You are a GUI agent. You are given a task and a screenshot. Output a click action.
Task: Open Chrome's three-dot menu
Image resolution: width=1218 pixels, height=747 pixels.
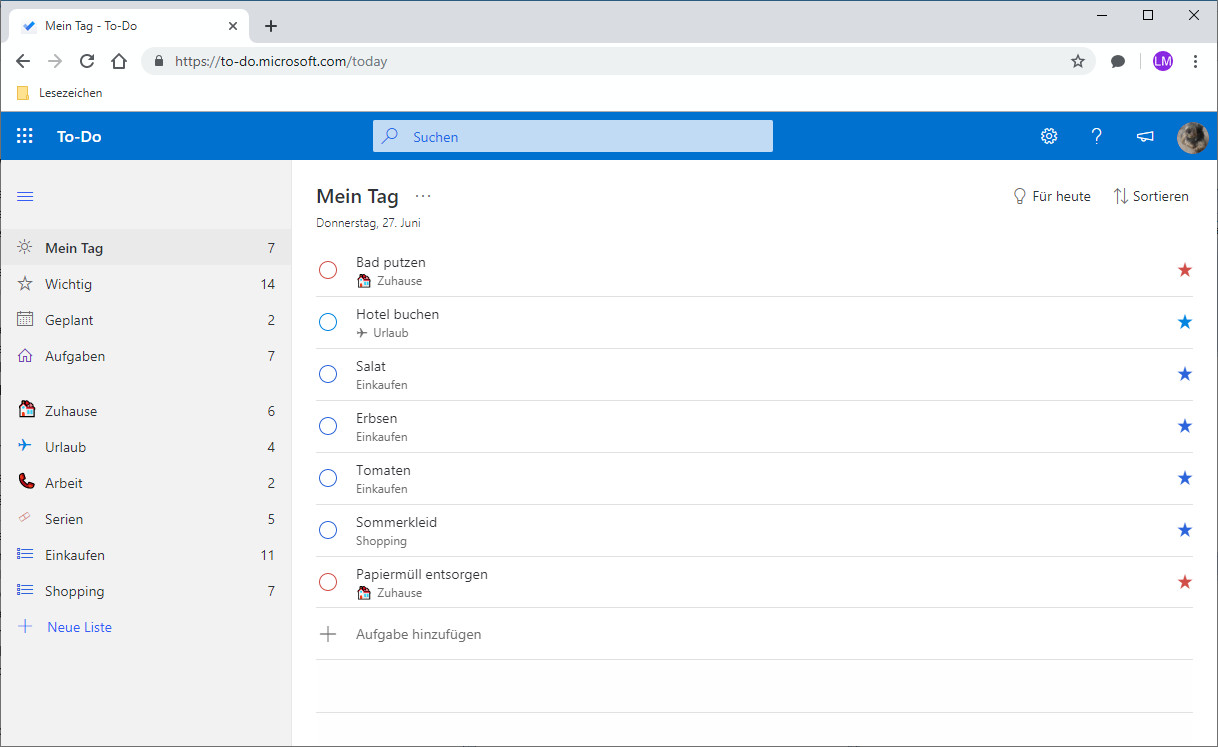pos(1196,61)
